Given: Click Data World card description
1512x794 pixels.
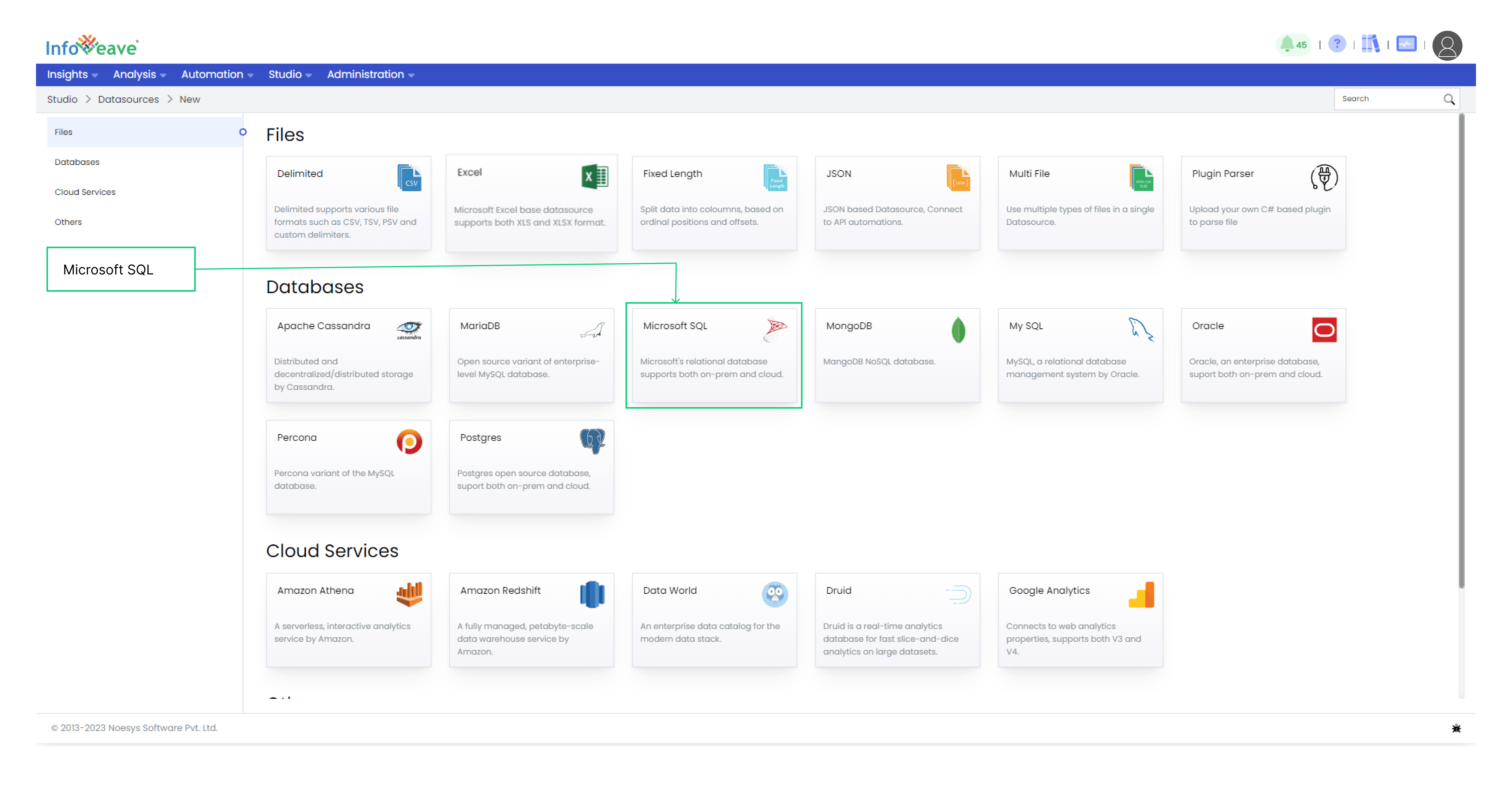Looking at the screenshot, I should [710, 633].
